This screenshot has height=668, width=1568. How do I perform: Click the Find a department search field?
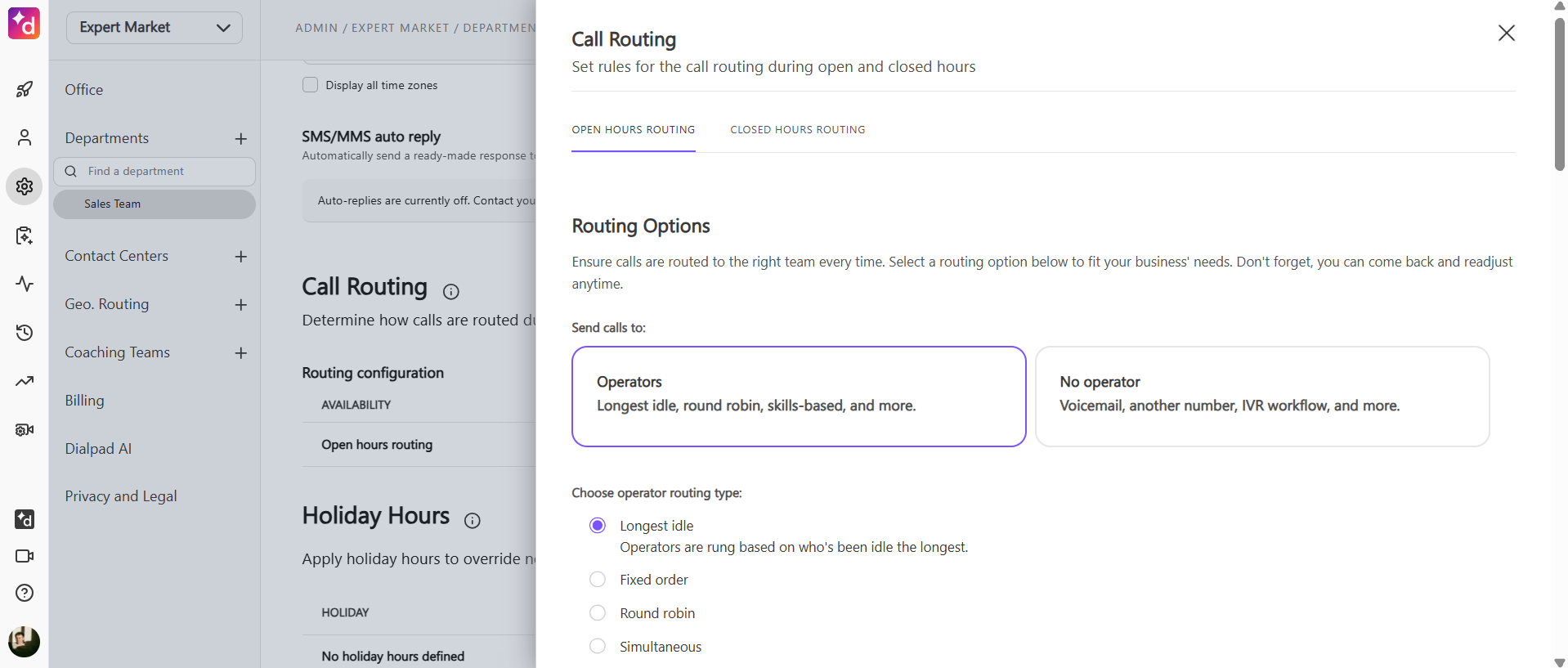155,172
